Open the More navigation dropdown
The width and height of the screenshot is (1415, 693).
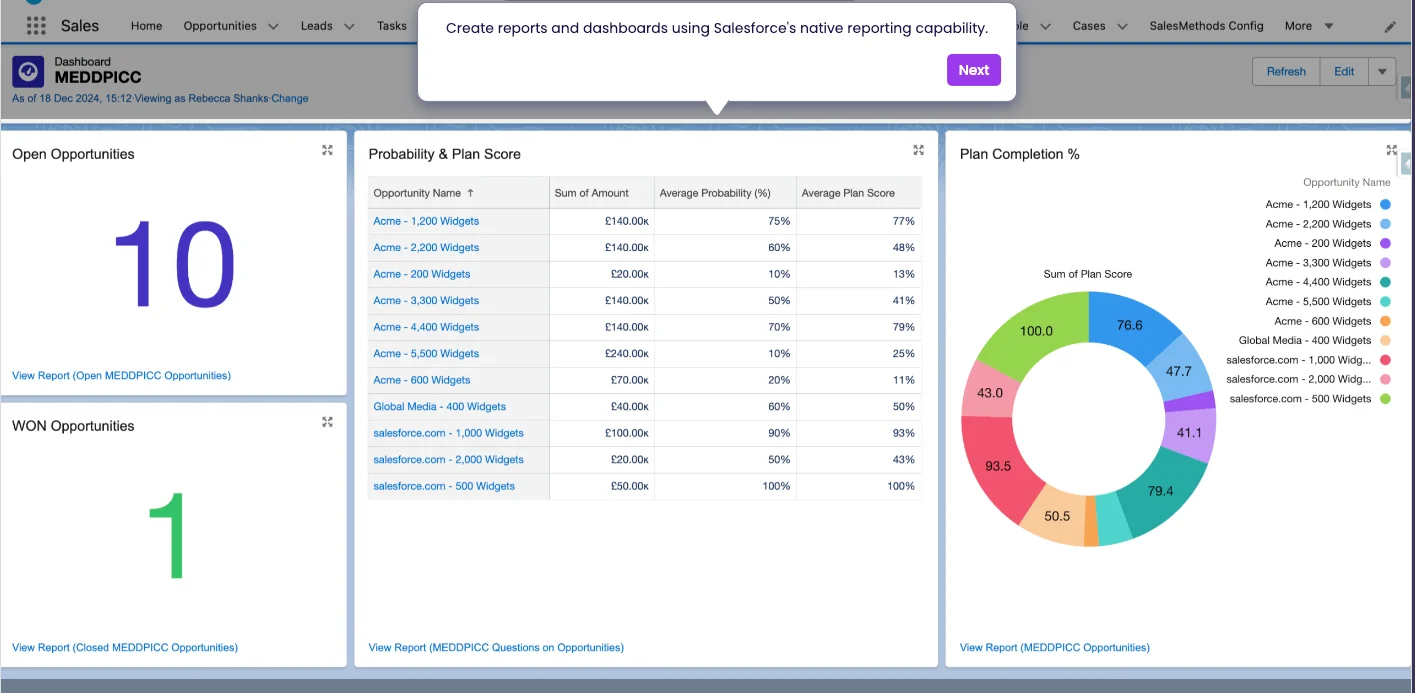(x=1309, y=26)
